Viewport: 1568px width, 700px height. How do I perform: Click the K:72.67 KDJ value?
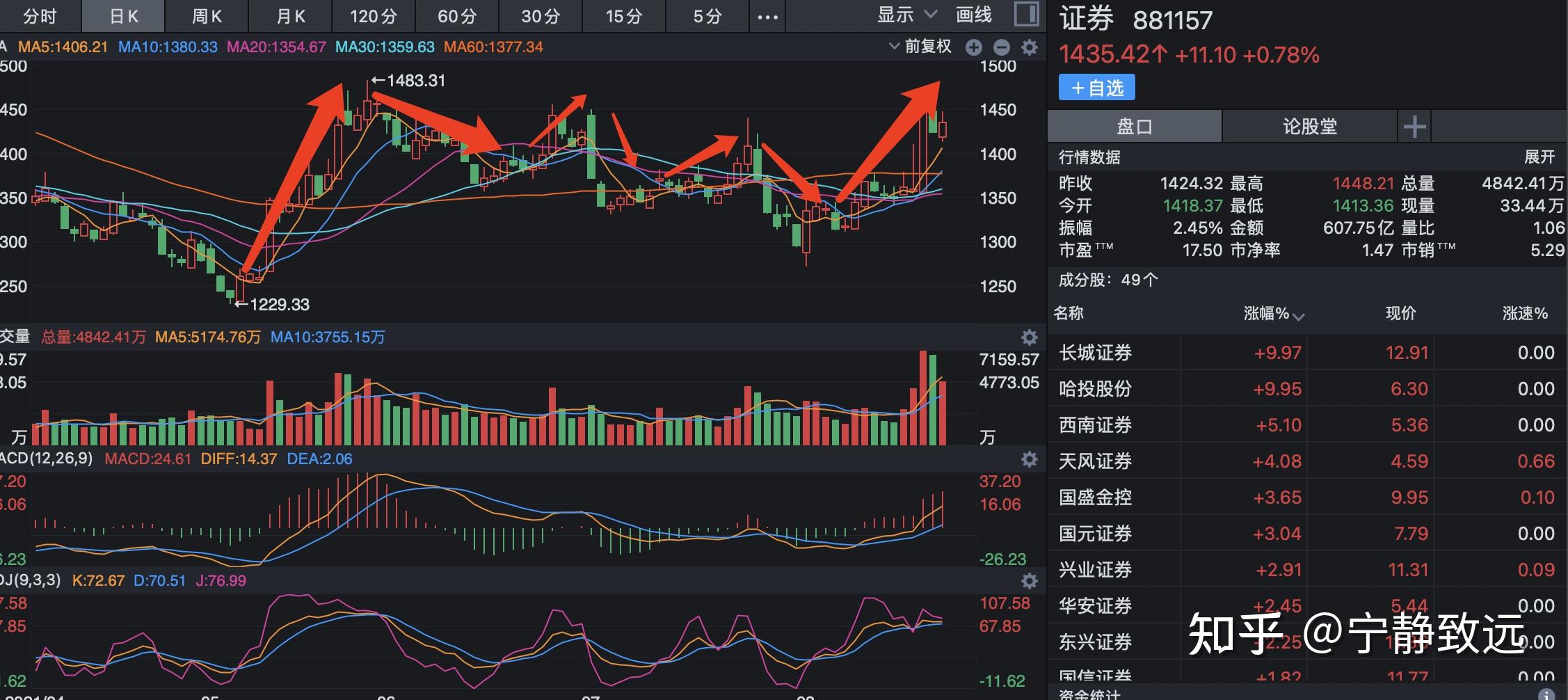(98, 580)
